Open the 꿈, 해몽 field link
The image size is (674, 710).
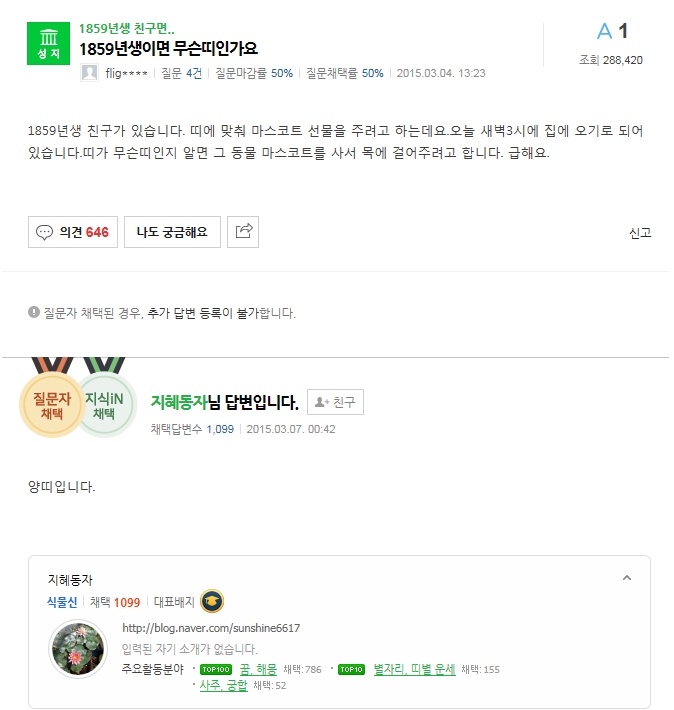pyautogui.click(x=258, y=669)
